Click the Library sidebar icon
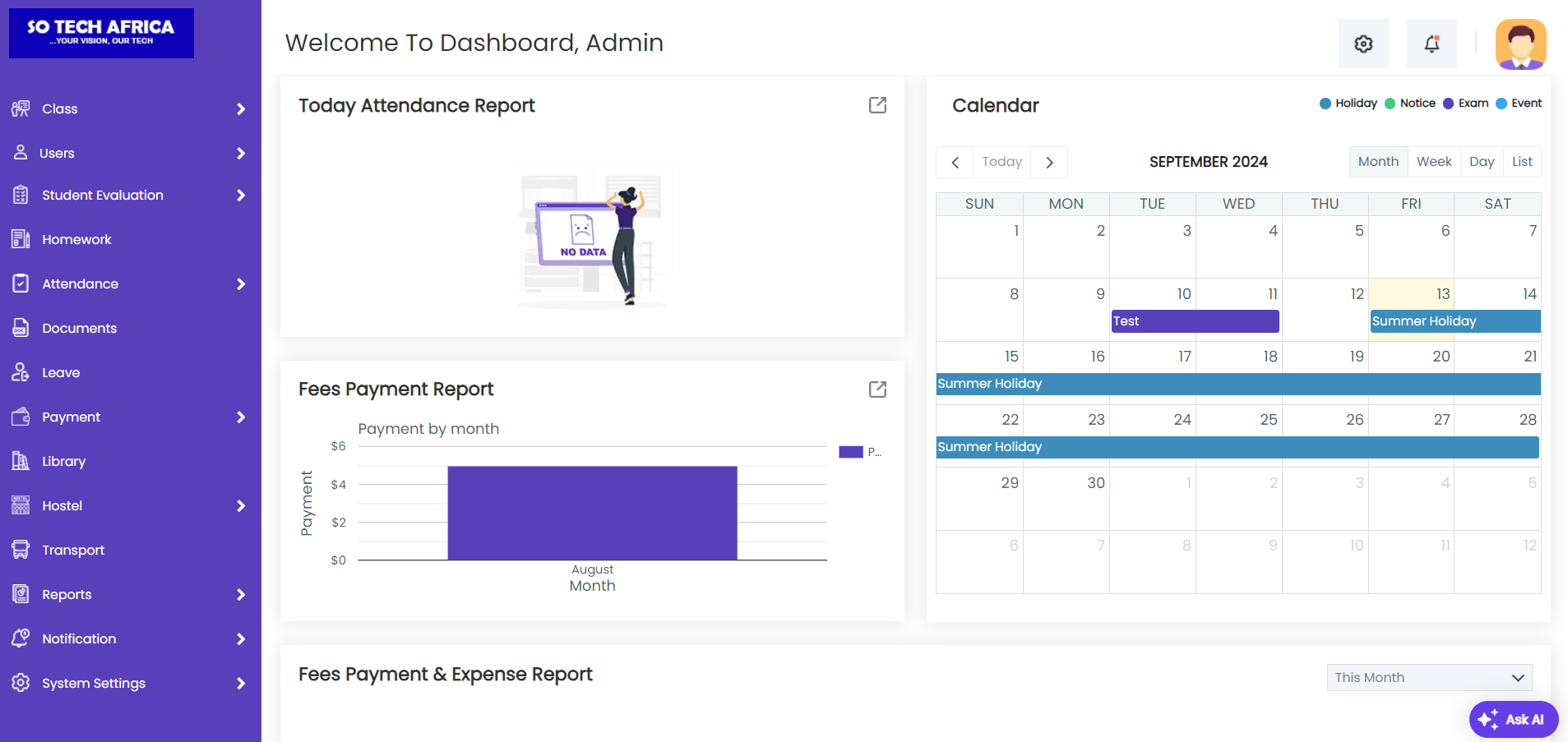Image resolution: width=1568 pixels, height=742 pixels. pyautogui.click(x=21, y=461)
